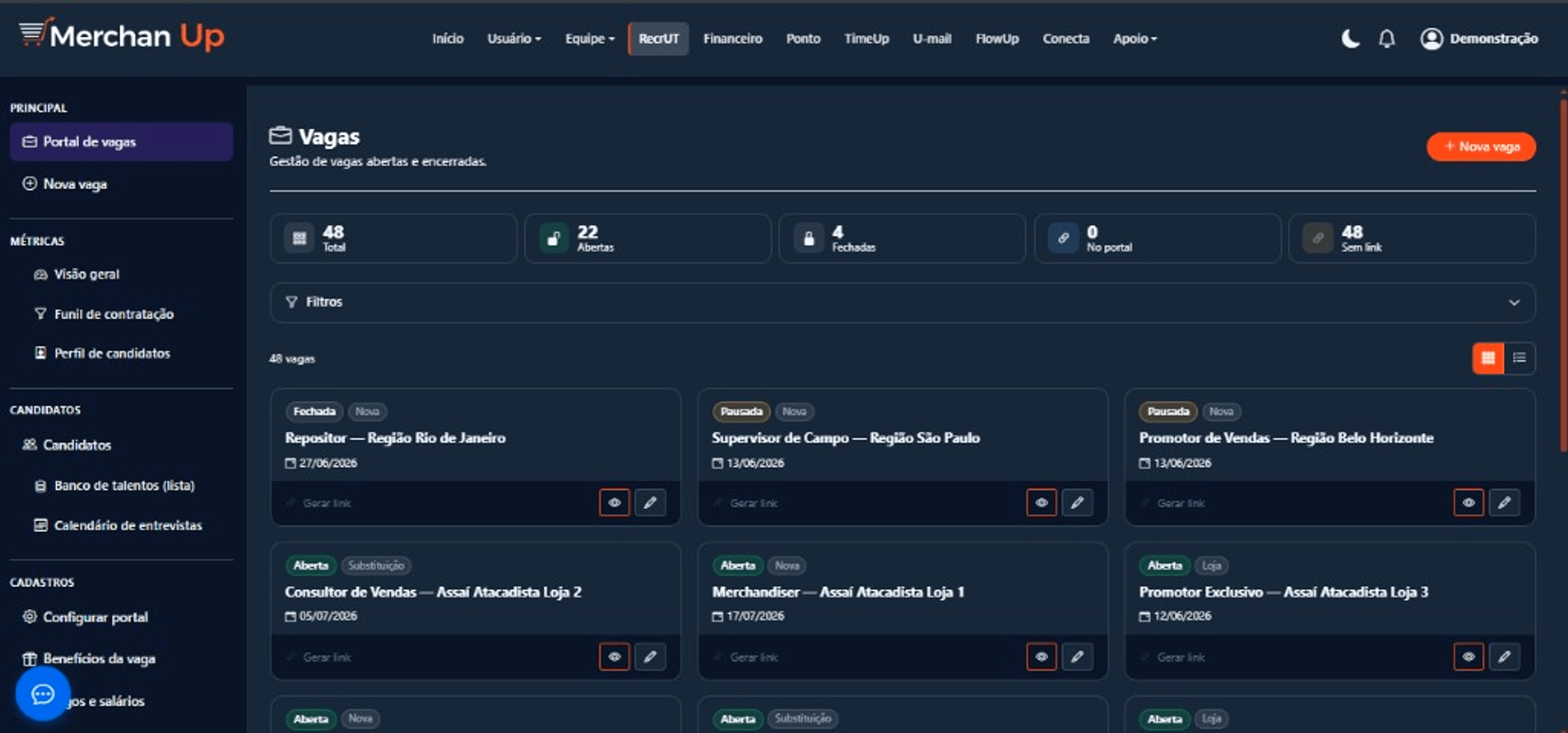Click Gerar link on Consultor de Vendas card

[x=320, y=657]
